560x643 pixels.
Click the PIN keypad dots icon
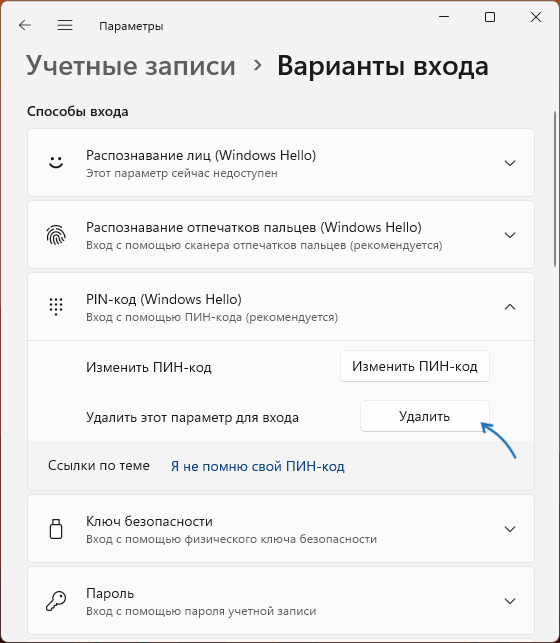coord(56,307)
